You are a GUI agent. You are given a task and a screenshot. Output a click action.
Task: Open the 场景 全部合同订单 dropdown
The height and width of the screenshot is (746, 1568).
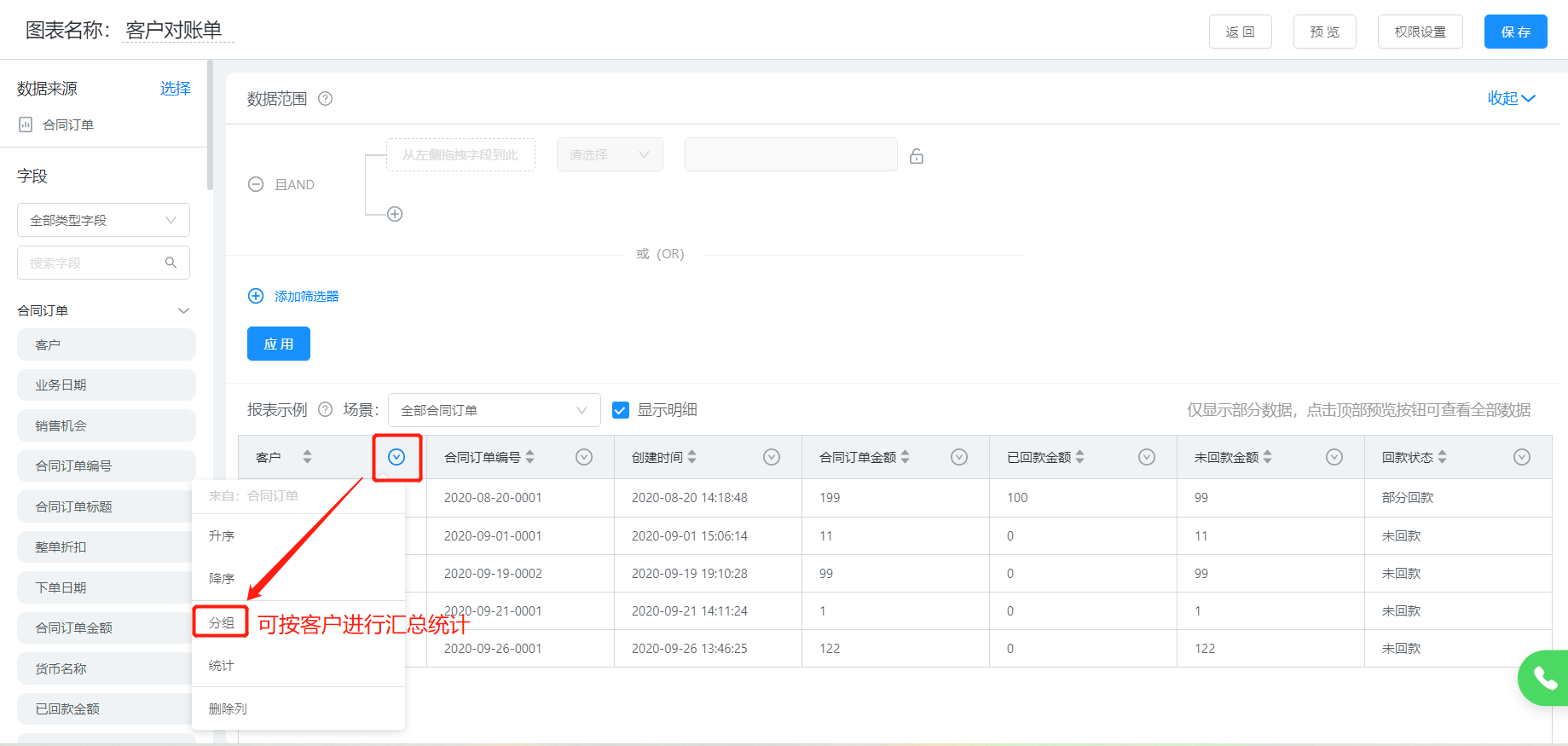coord(495,410)
